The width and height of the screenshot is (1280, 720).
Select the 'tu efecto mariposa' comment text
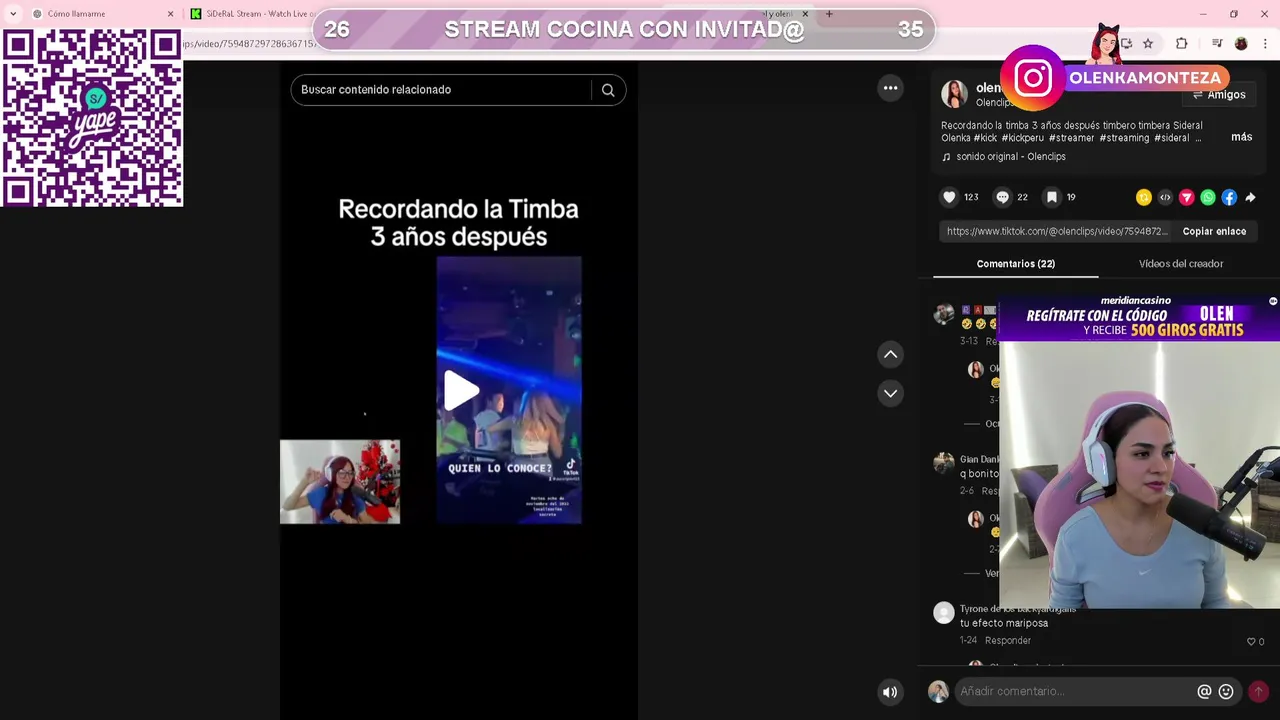click(x=1004, y=624)
